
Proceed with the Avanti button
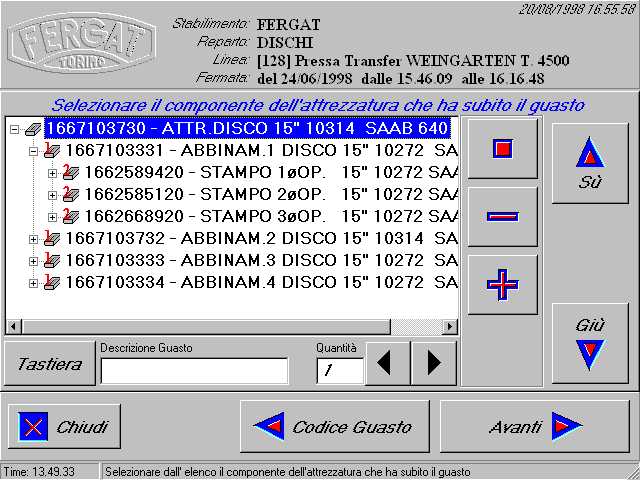pos(535,427)
